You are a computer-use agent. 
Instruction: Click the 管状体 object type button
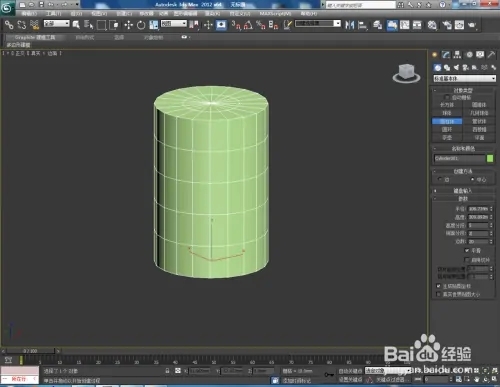(x=479, y=121)
